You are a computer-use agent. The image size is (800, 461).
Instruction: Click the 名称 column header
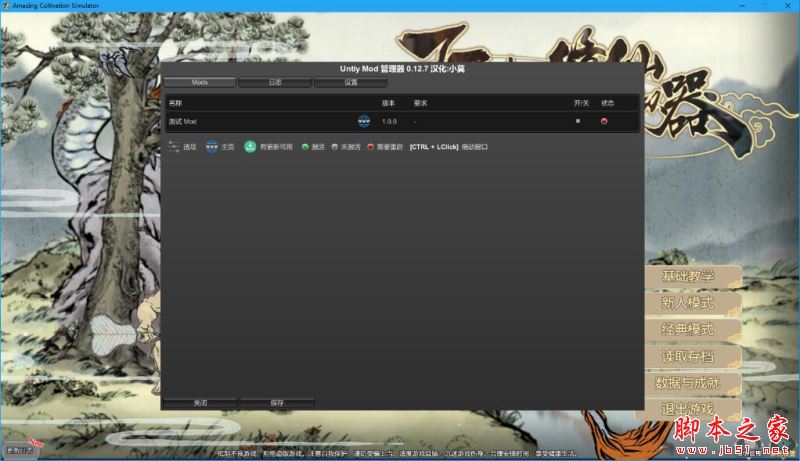tap(175, 103)
